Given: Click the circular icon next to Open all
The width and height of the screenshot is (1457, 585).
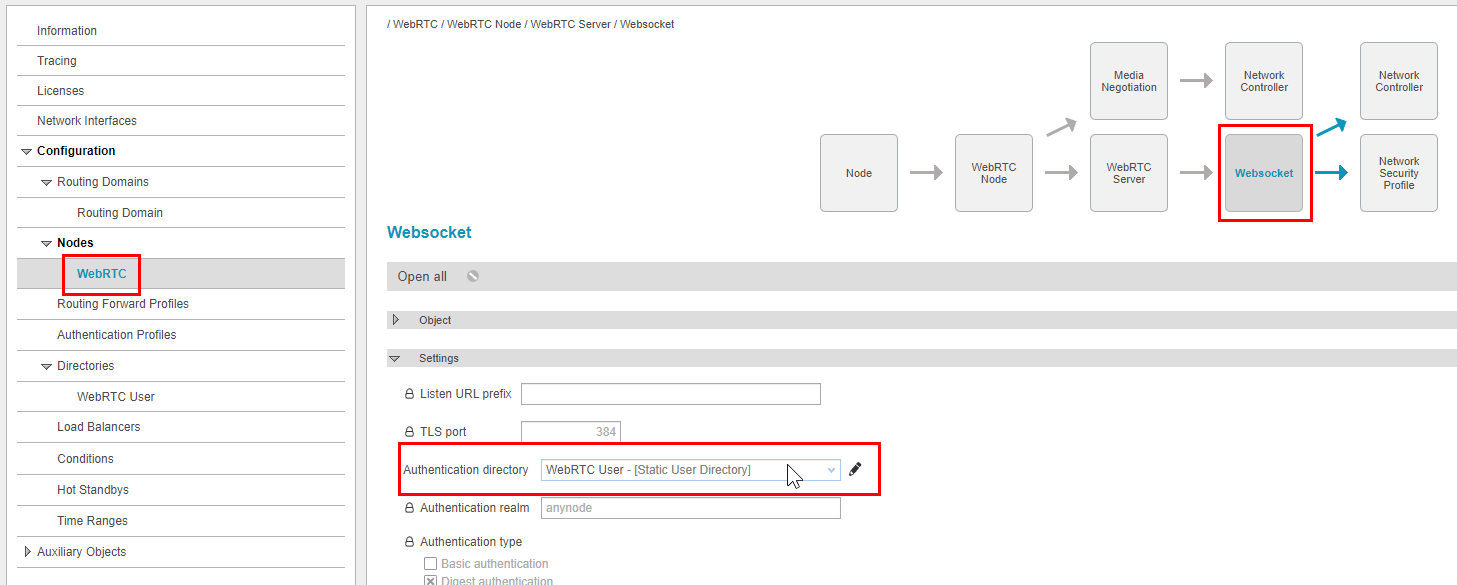Looking at the screenshot, I should click(x=473, y=276).
